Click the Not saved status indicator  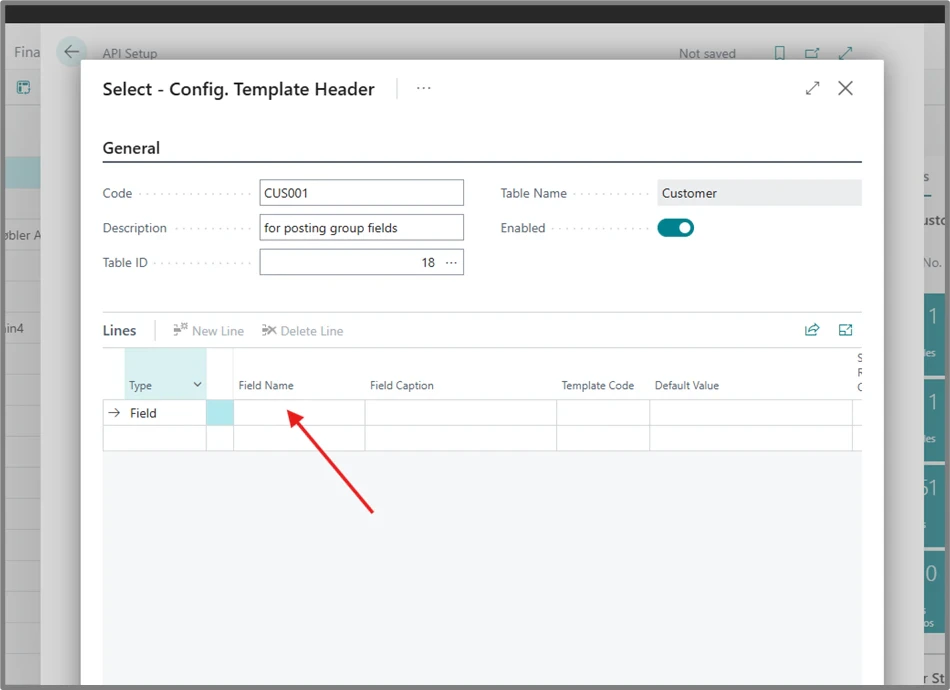coord(707,53)
